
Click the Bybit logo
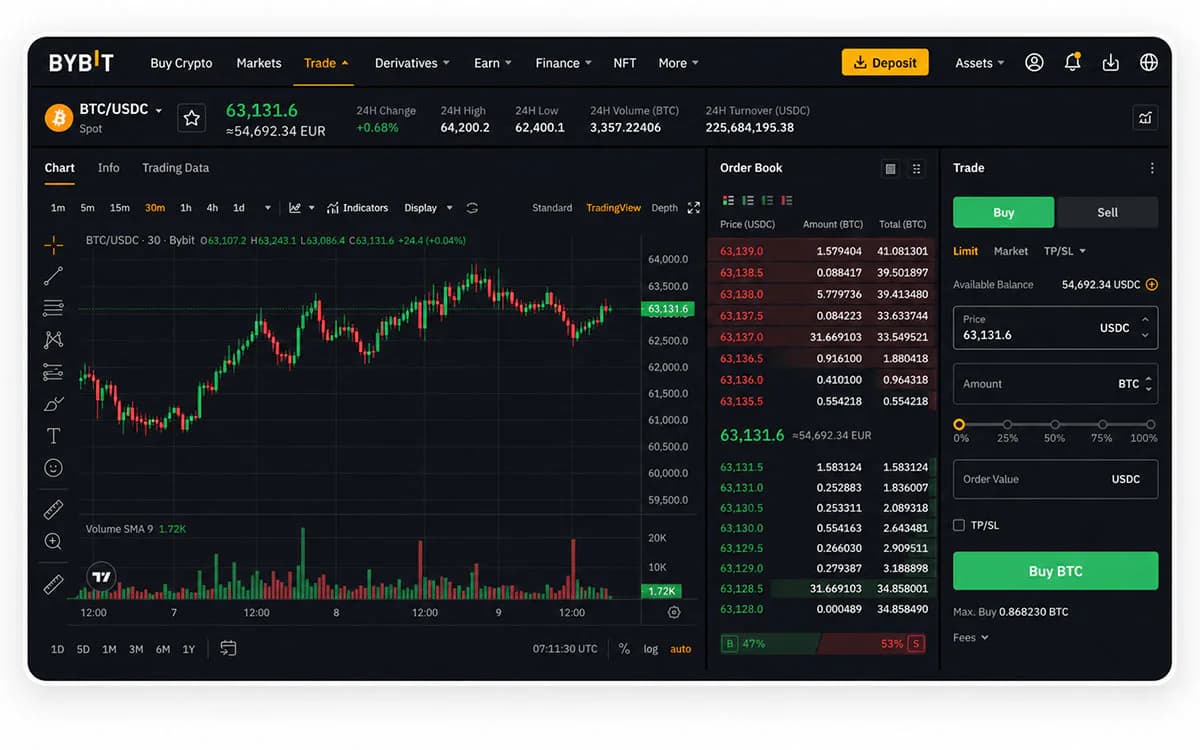click(81, 62)
